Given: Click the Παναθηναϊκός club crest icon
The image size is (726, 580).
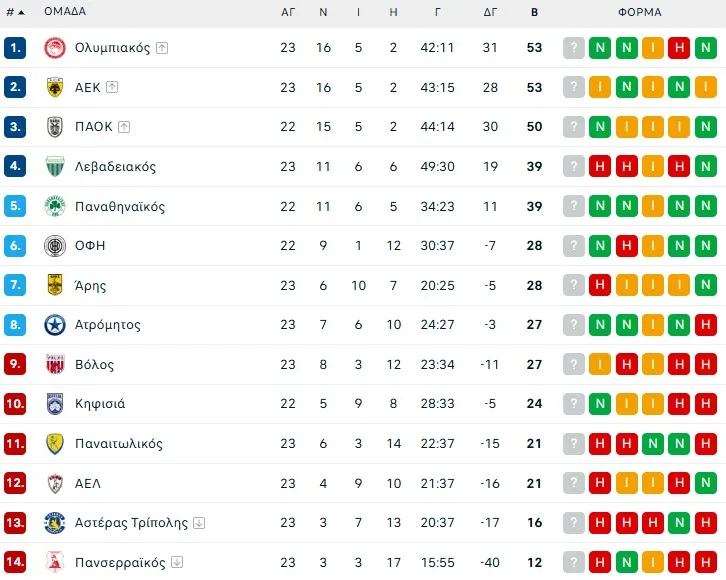Looking at the screenshot, I should 55,206.
